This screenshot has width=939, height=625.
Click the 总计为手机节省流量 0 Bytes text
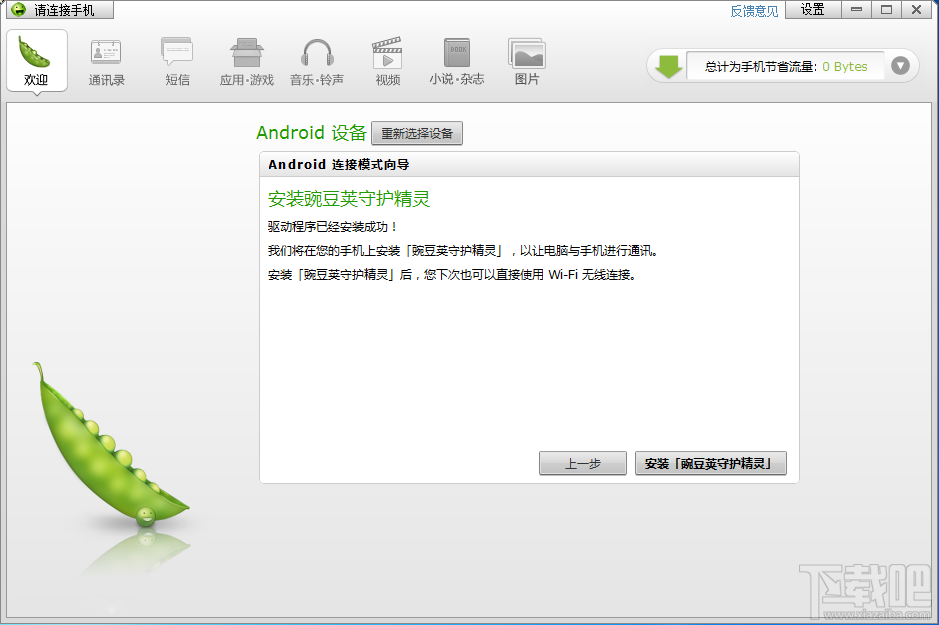click(786, 66)
